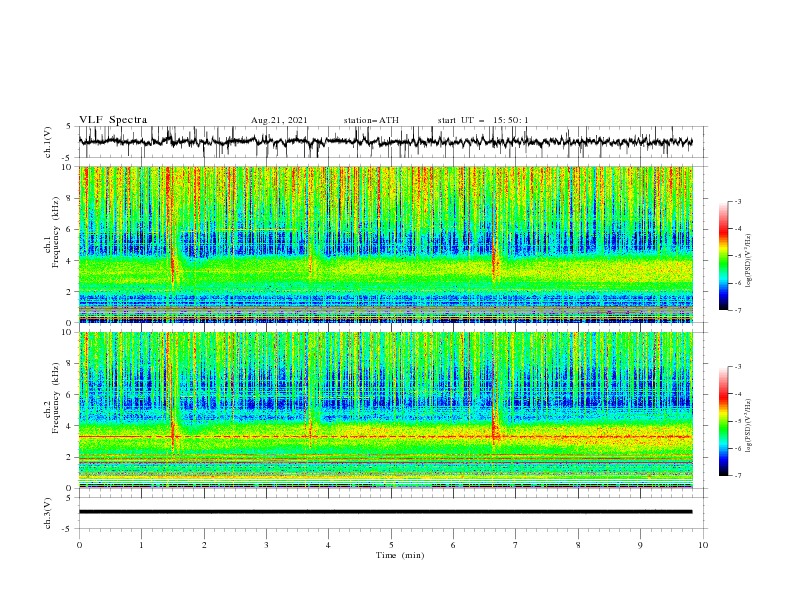Click the time axis tick label '5'
This screenshot has width=792, height=612.
click(391, 545)
